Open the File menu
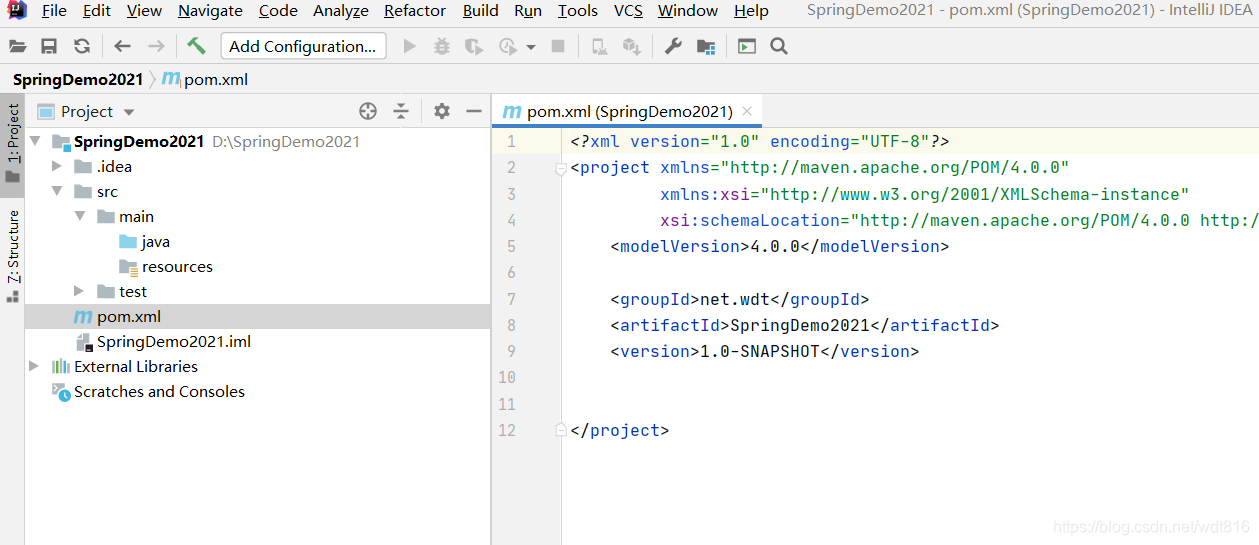 point(54,11)
